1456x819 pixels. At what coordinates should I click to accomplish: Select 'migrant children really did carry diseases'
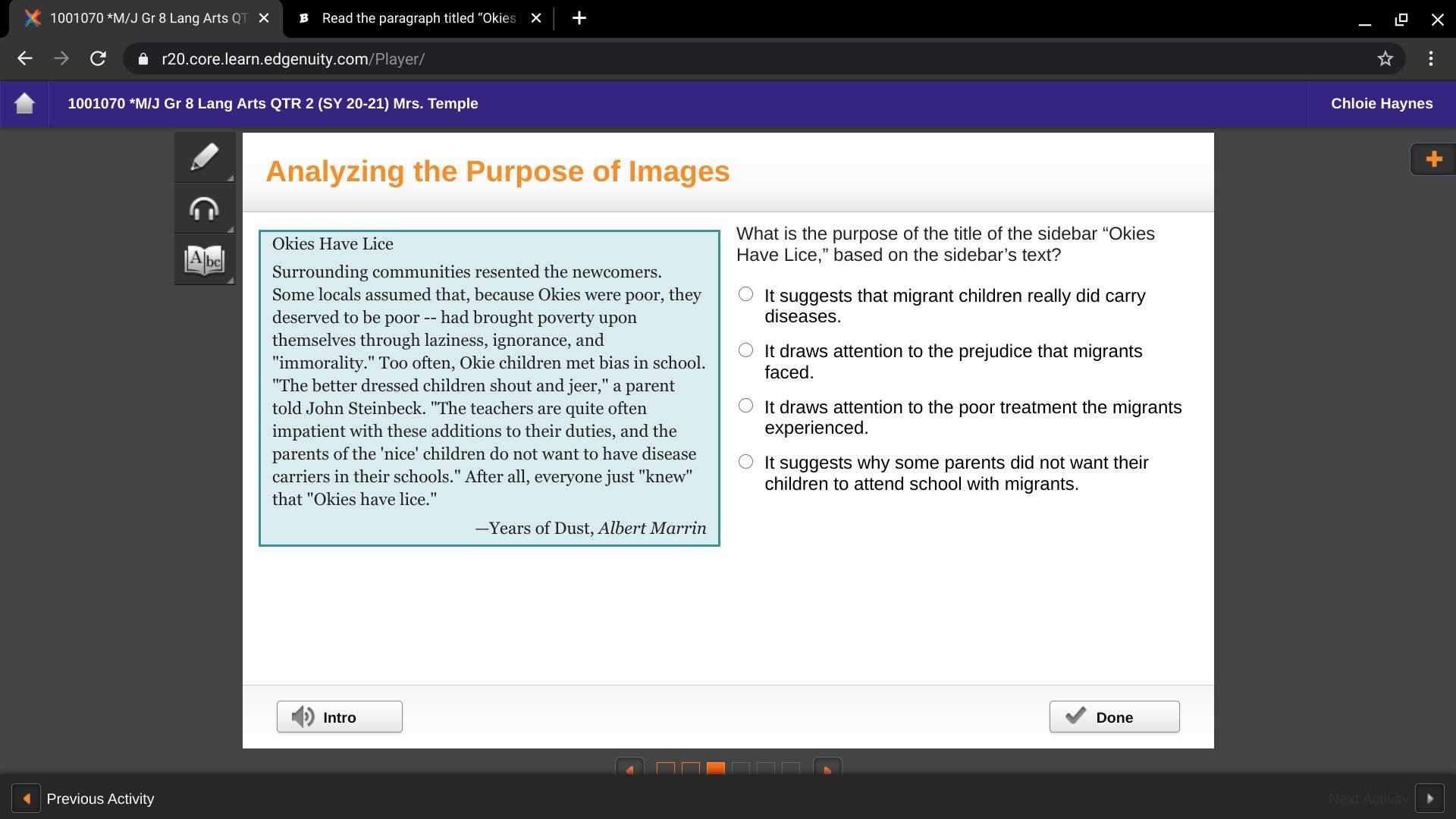click(745, 294)
